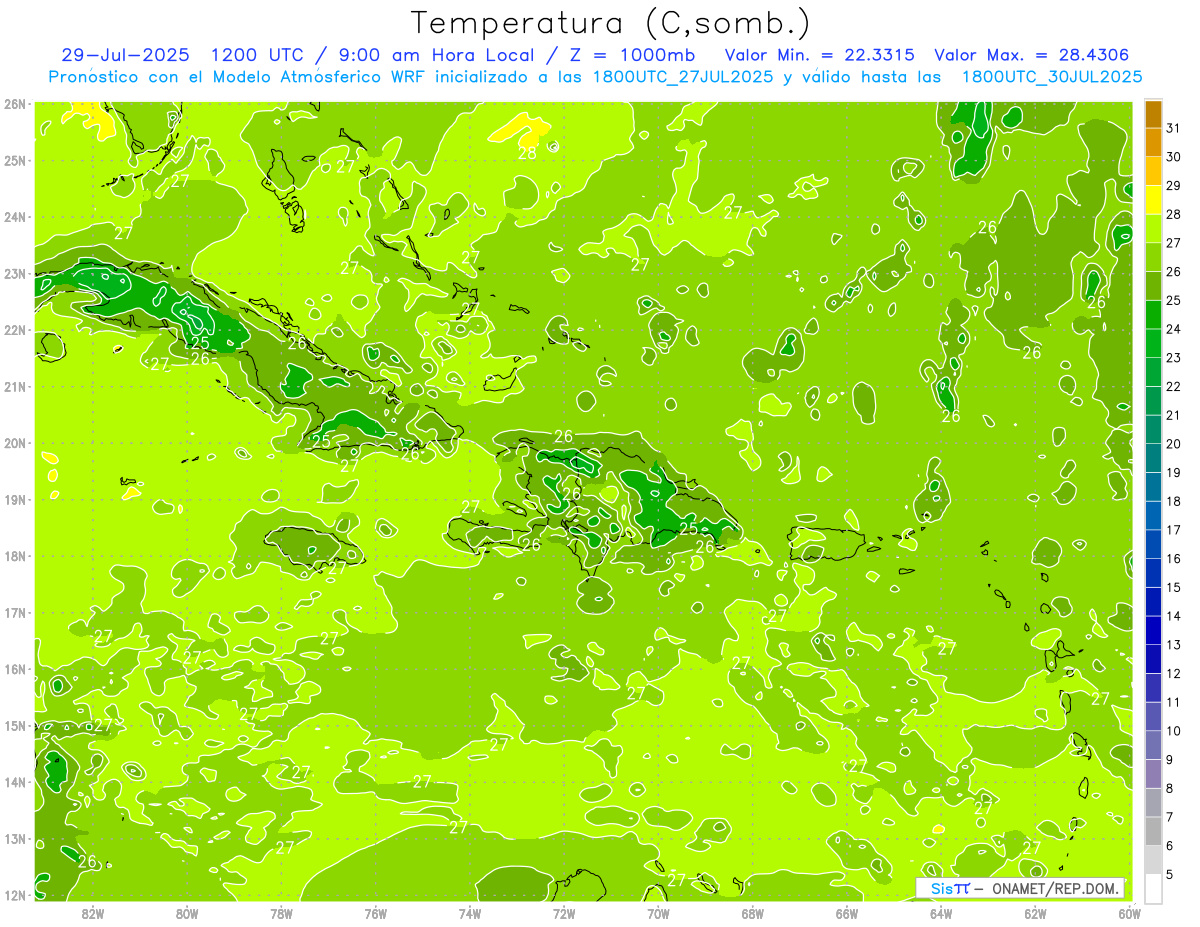Screen dimensions: 1200x927
Task: Click the "24N" latitude axis label
Action: pos(14,217)
